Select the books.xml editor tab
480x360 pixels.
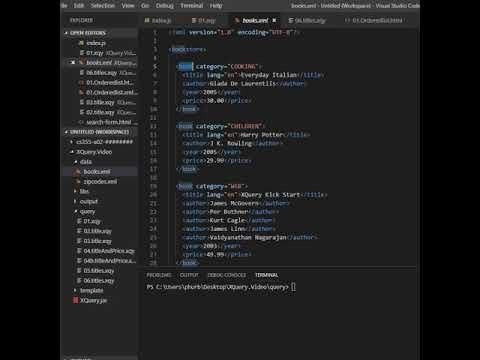(255, 20)
